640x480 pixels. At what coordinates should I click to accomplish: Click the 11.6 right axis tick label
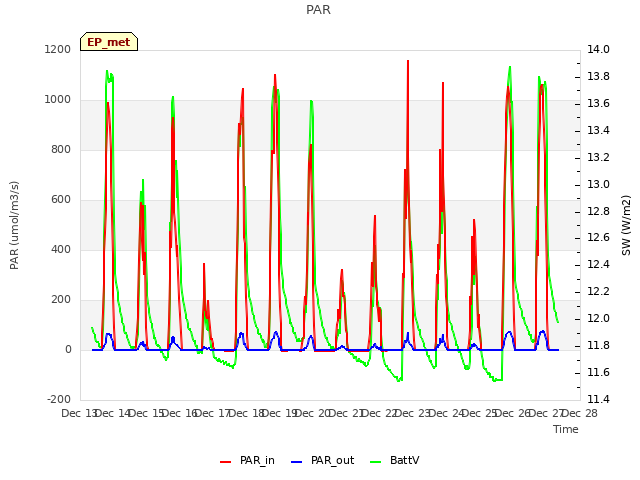pyautogui.click(x=598, y=372)
